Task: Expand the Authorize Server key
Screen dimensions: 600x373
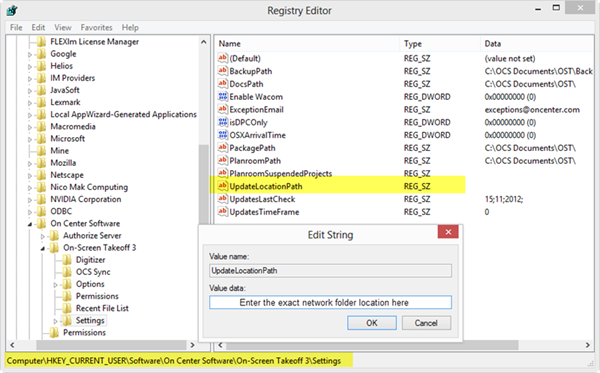Action: coord(42,236)
